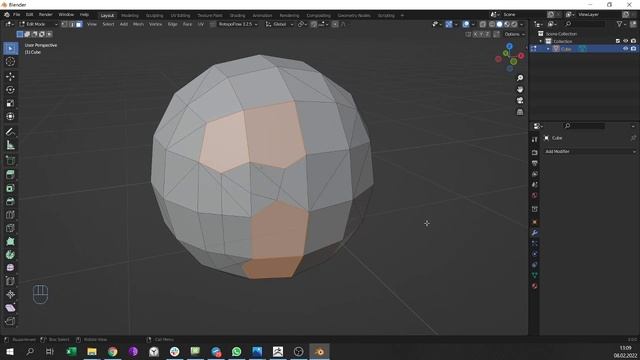This screenshot has height=360, width=640.
Task: Select the Select Box tool
Action: [x=10, y=49]
